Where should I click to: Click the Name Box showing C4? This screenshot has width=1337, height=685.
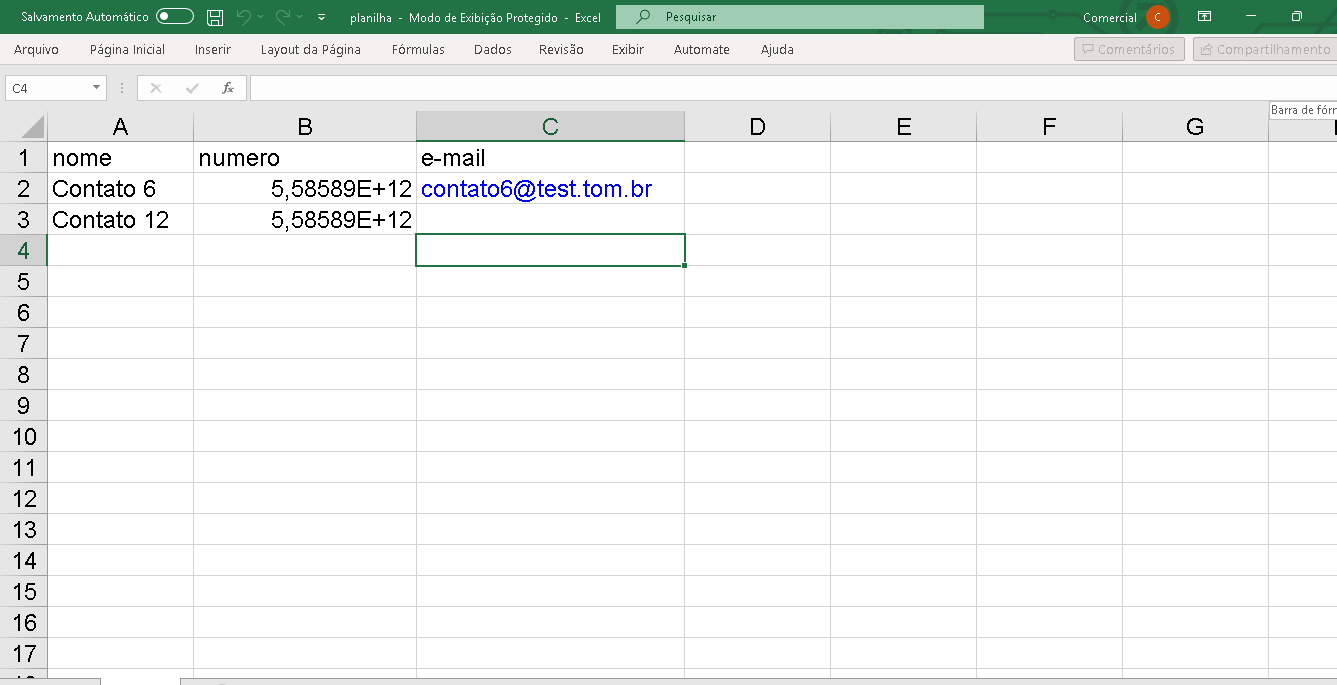pyautogui.click(x=48, y=88)
